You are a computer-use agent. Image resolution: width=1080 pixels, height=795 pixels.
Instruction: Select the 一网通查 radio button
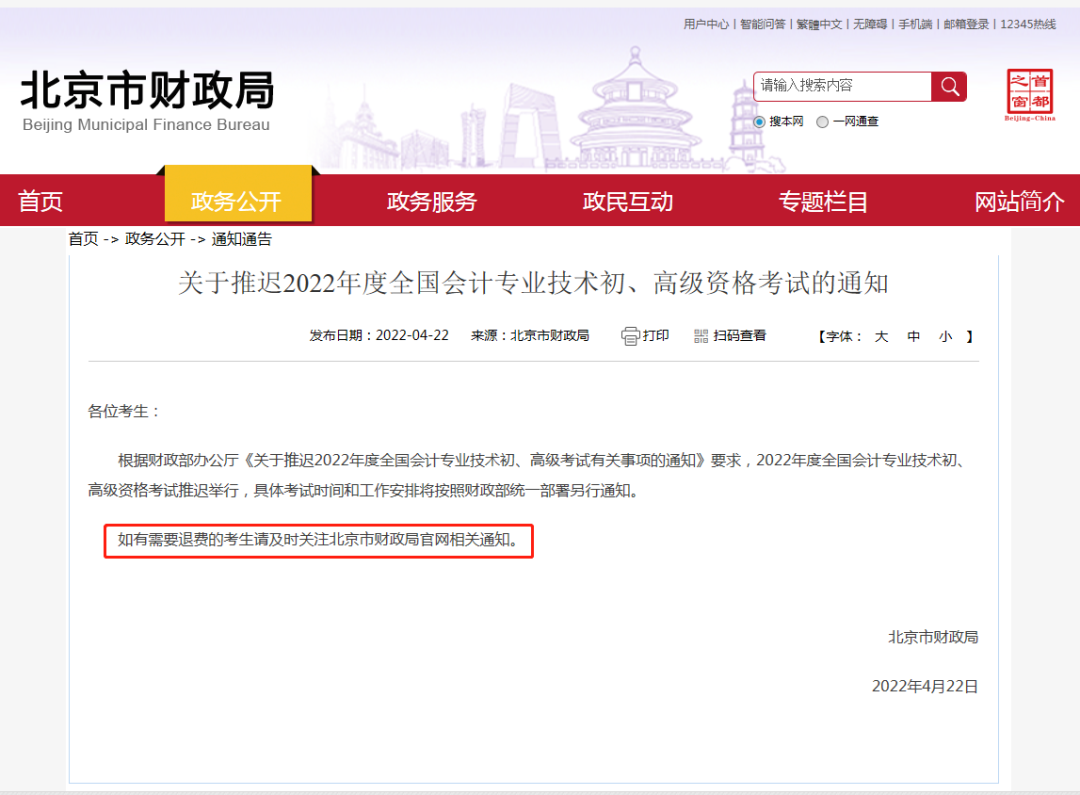tap(822, 121)
